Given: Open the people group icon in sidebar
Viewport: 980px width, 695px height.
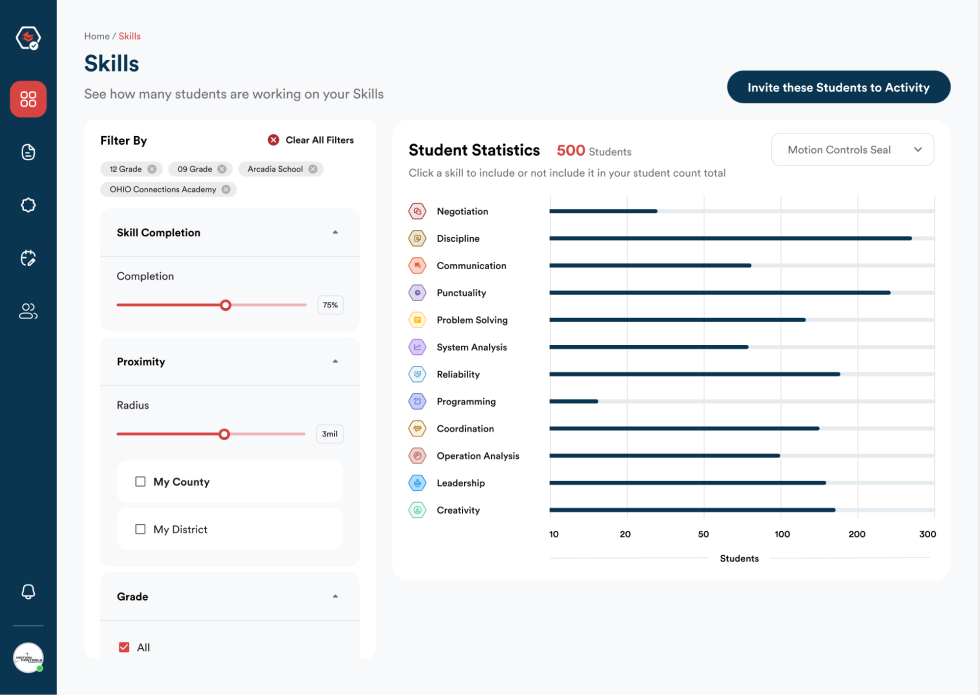Looking at the screenshot, I should 28,312.
